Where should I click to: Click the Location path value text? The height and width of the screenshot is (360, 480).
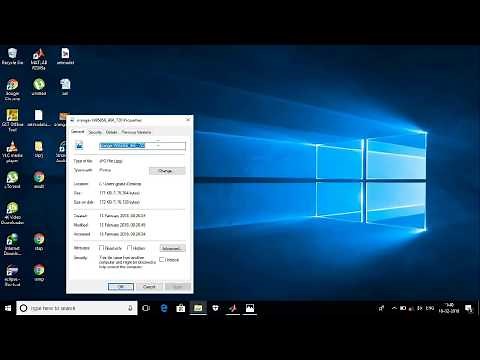coord(120,184)
